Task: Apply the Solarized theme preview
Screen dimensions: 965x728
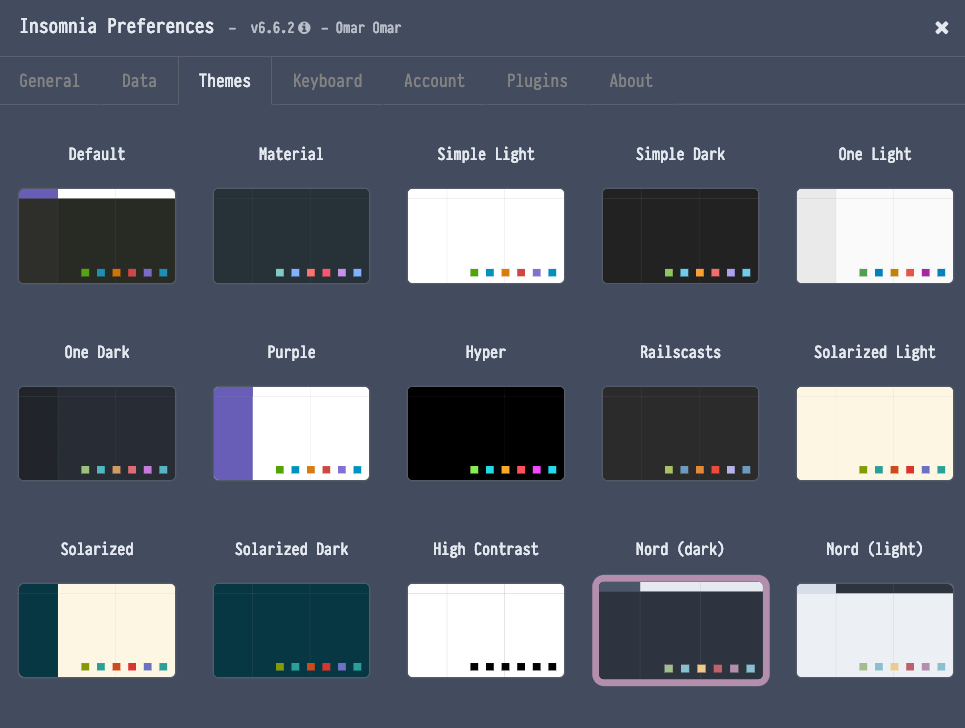Action: pos(97,631)
